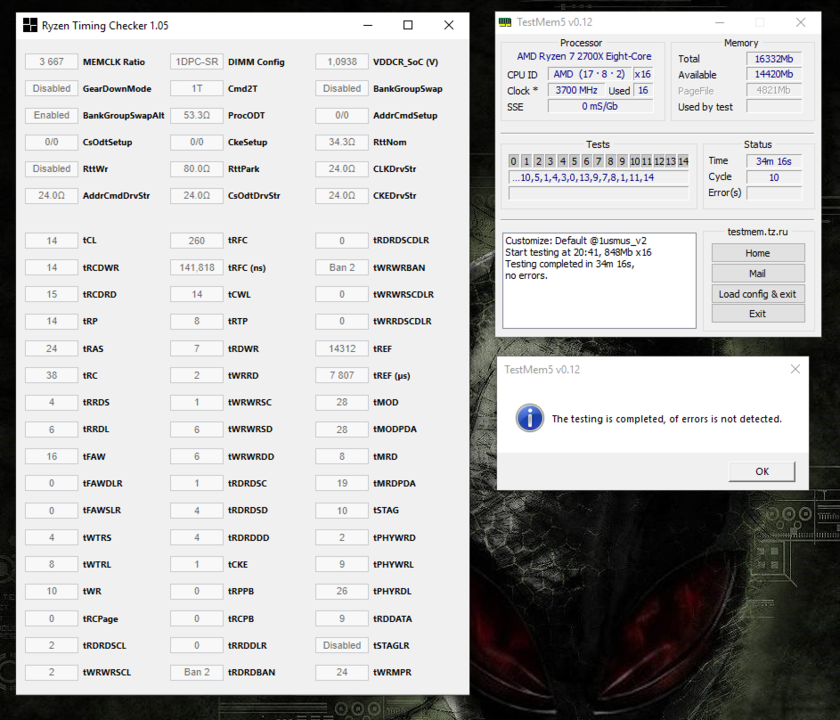Click the tCKE value field
The width and height of the screenshot is (840, 720).
click(x=197, y=564)
